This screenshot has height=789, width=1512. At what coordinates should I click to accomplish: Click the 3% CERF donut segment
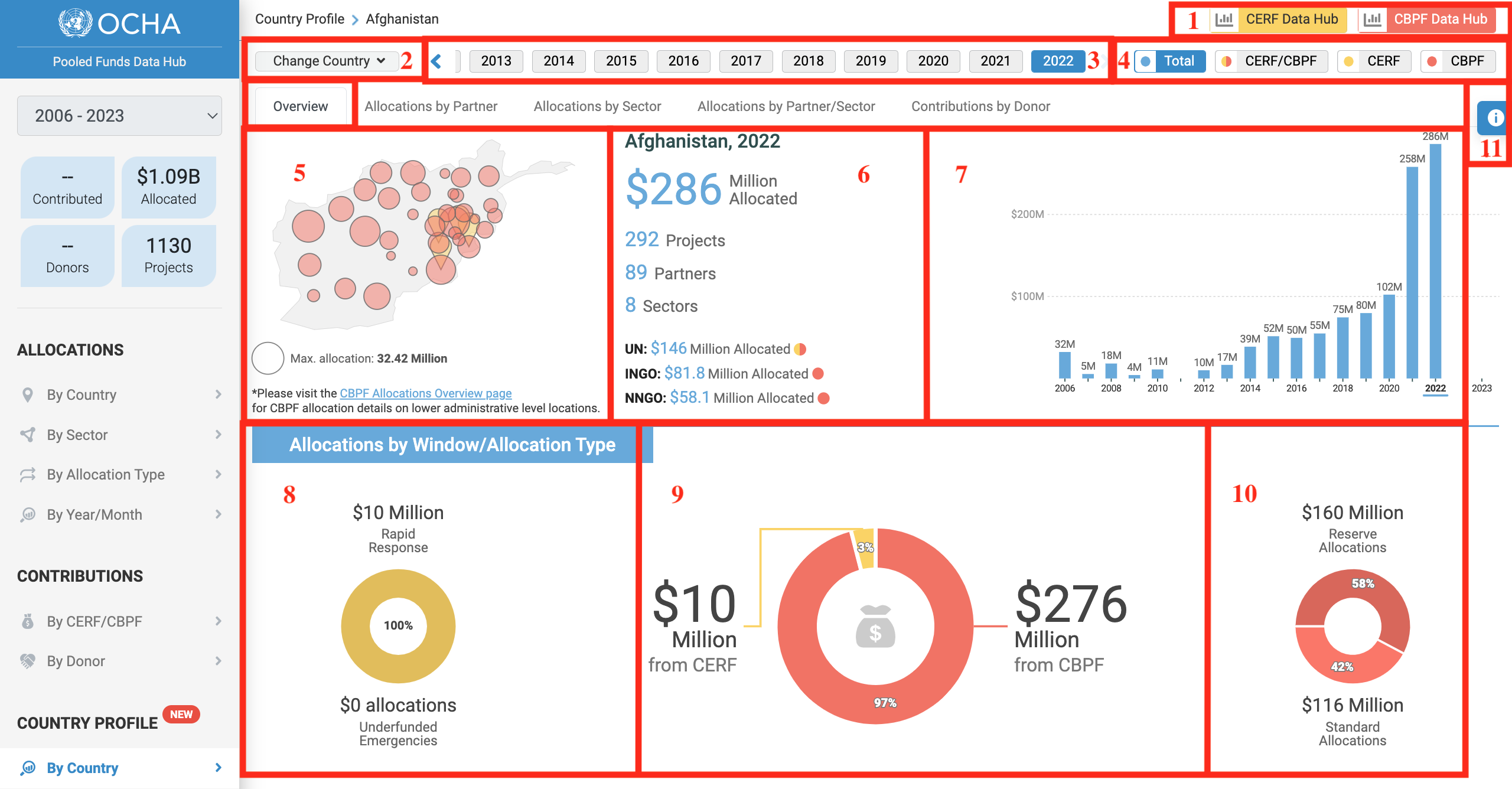click(x=865, y=547)
